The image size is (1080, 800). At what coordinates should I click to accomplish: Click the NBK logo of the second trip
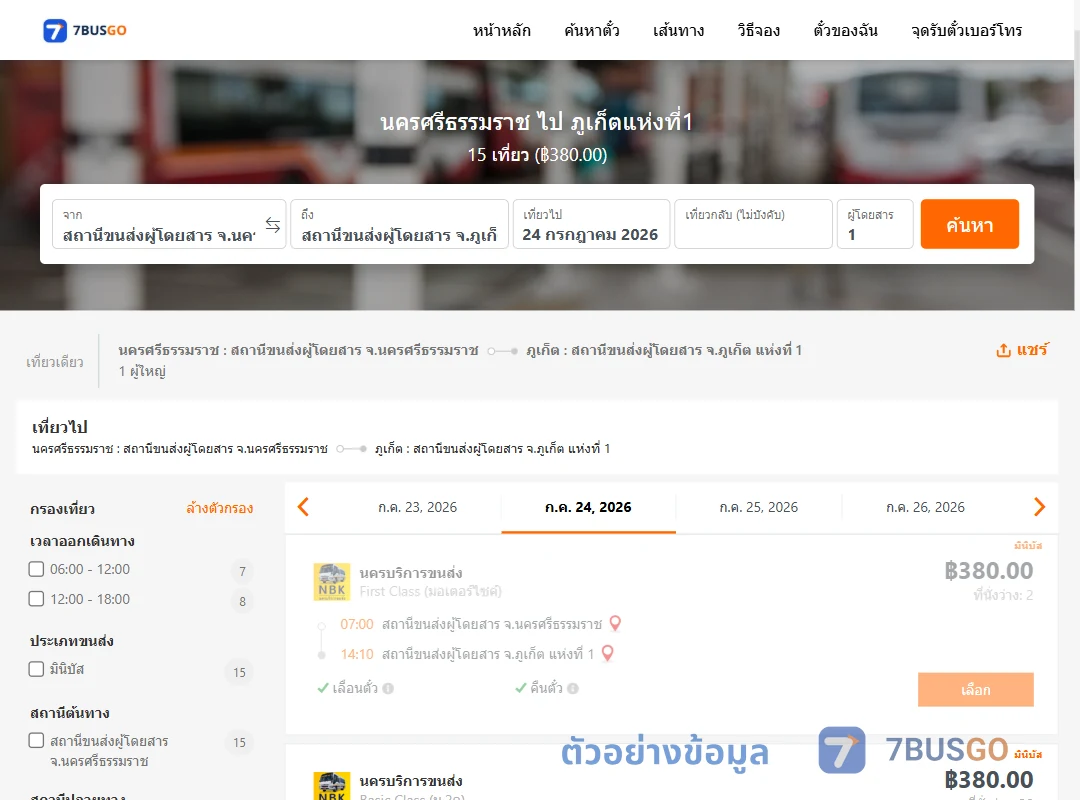coord(331,786)
